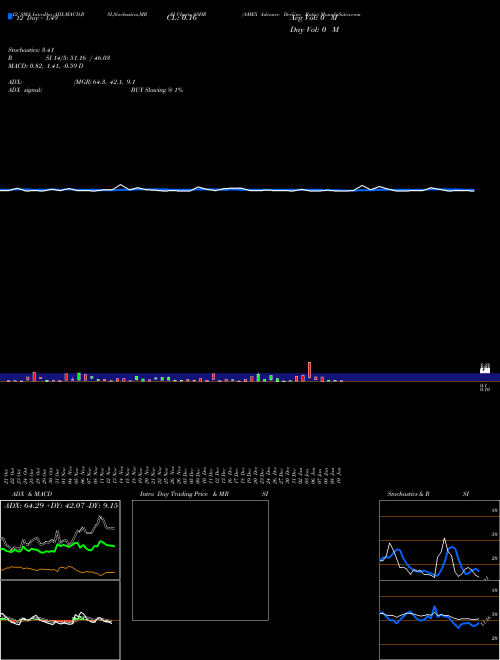500x660 pixels.
Task: Click the Day Vol: 0 M label
Action: click(x=314, y=29)
